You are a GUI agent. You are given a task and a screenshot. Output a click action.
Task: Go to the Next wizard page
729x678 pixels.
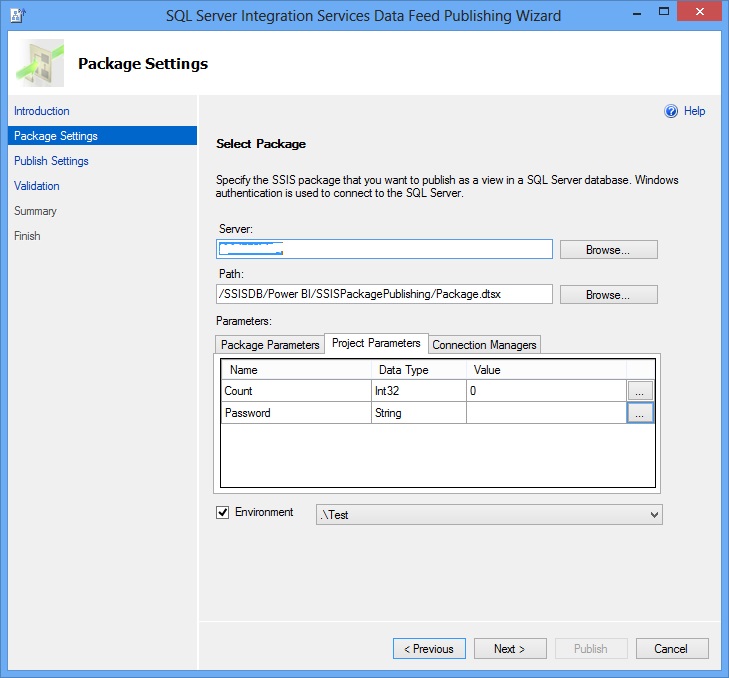(x=510, y=648)
